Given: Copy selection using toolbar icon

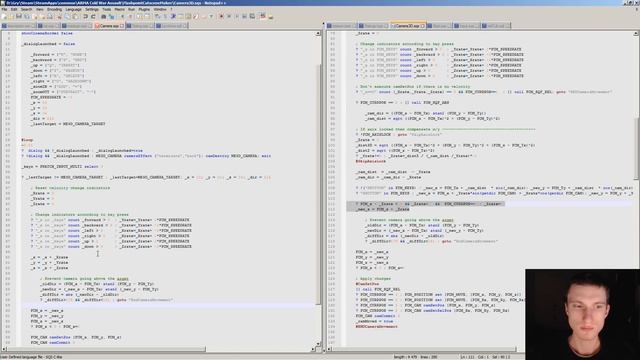Looking at the screenshot, I should point(67,16).
